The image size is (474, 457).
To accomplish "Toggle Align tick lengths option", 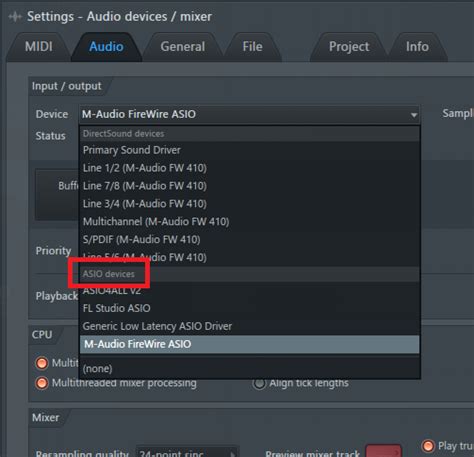I will pos(300,383).
